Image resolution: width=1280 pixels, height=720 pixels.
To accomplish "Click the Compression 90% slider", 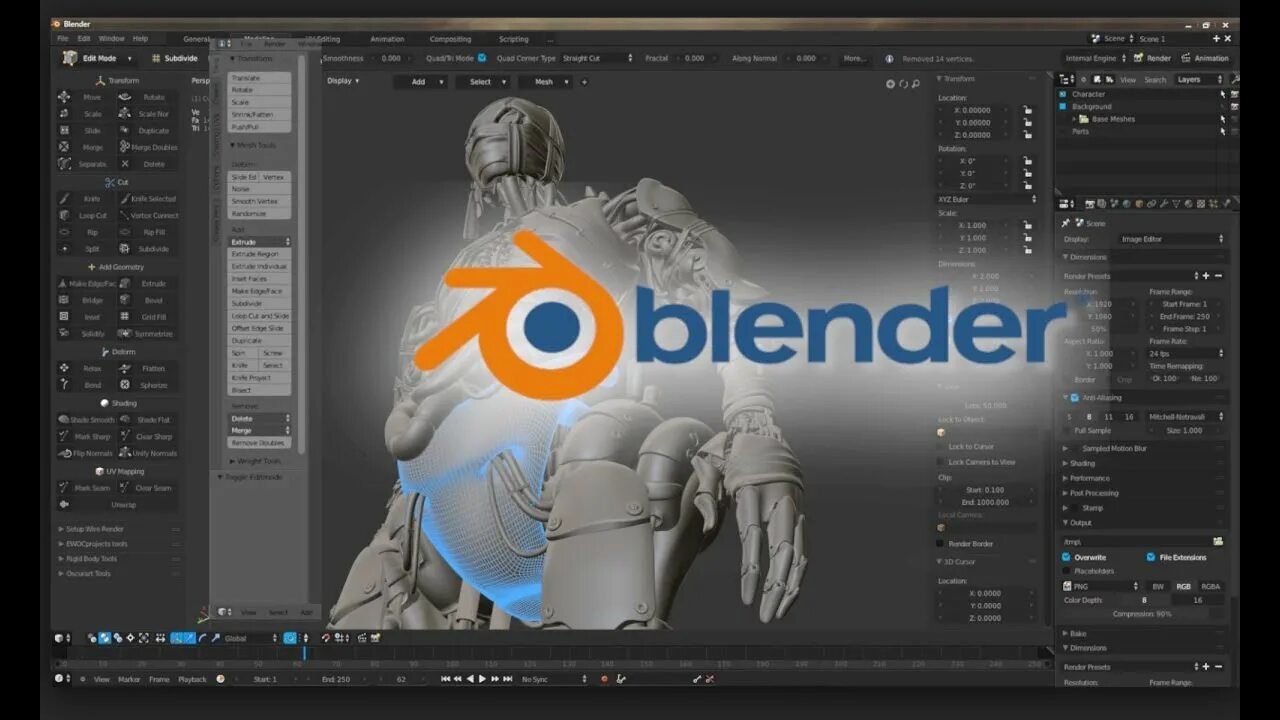I will click(x=1142, y=614).
